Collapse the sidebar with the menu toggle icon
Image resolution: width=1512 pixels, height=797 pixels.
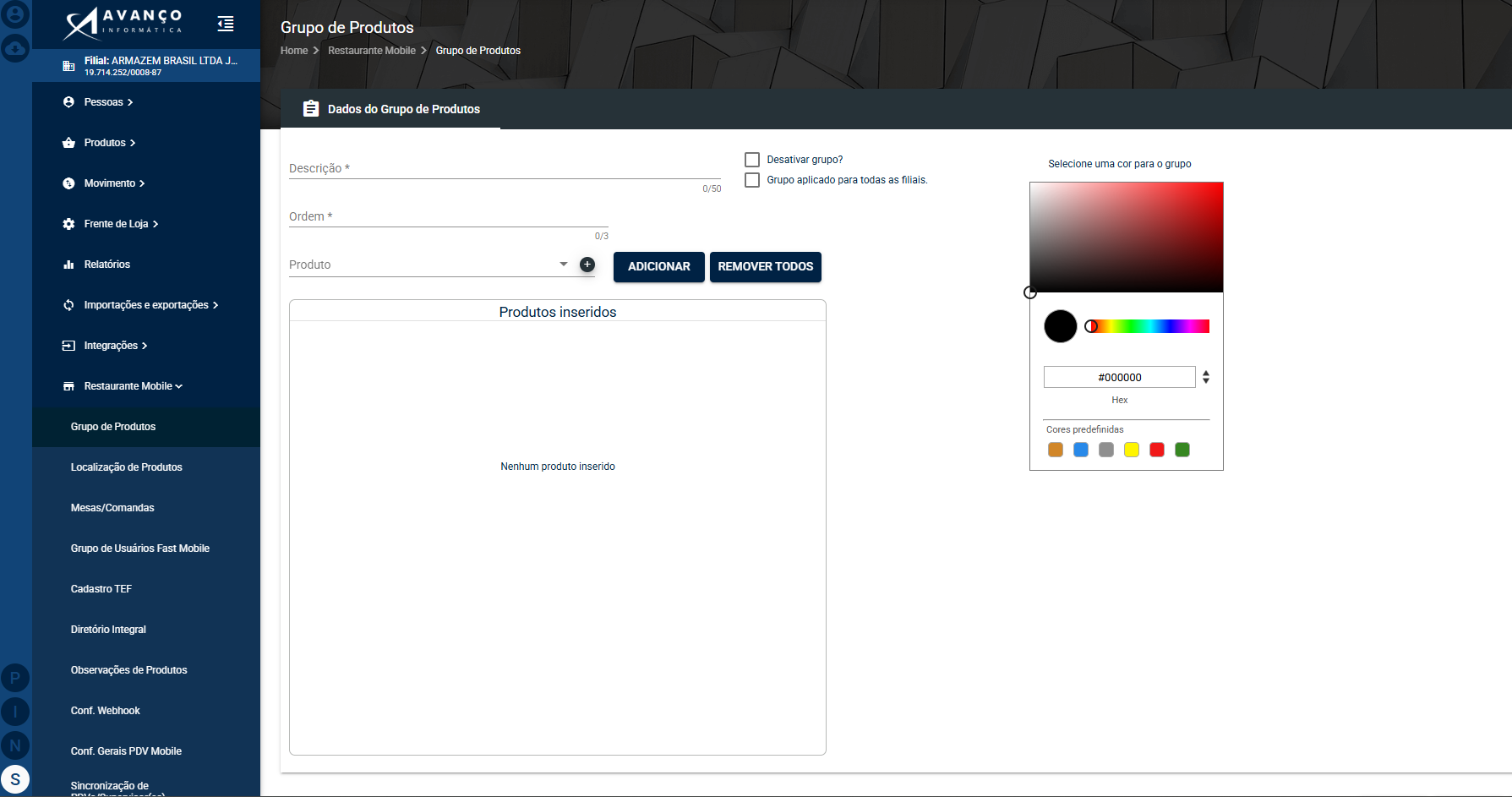click(226, 24)
